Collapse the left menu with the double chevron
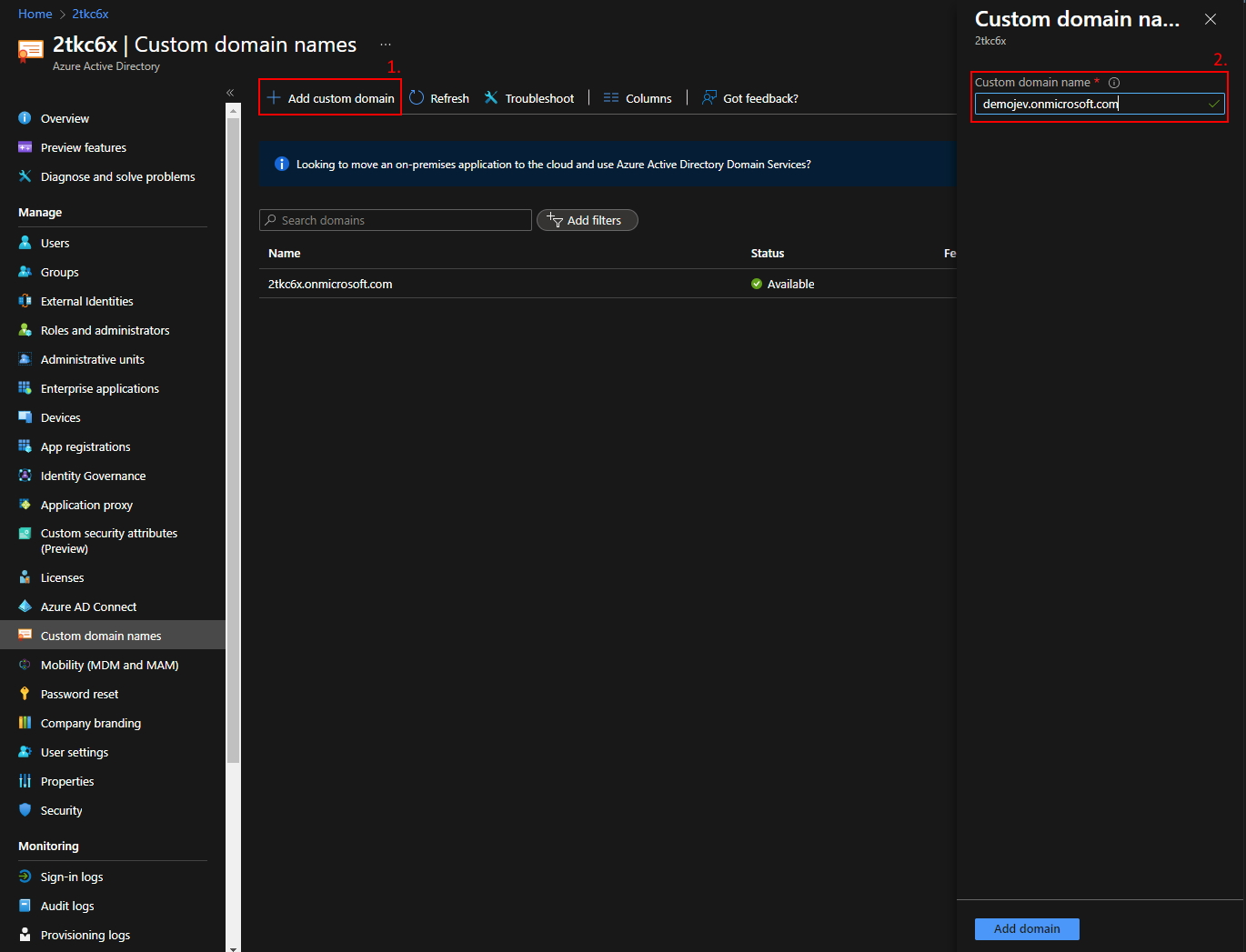1246x952 pixels. [x=230, y=93]
